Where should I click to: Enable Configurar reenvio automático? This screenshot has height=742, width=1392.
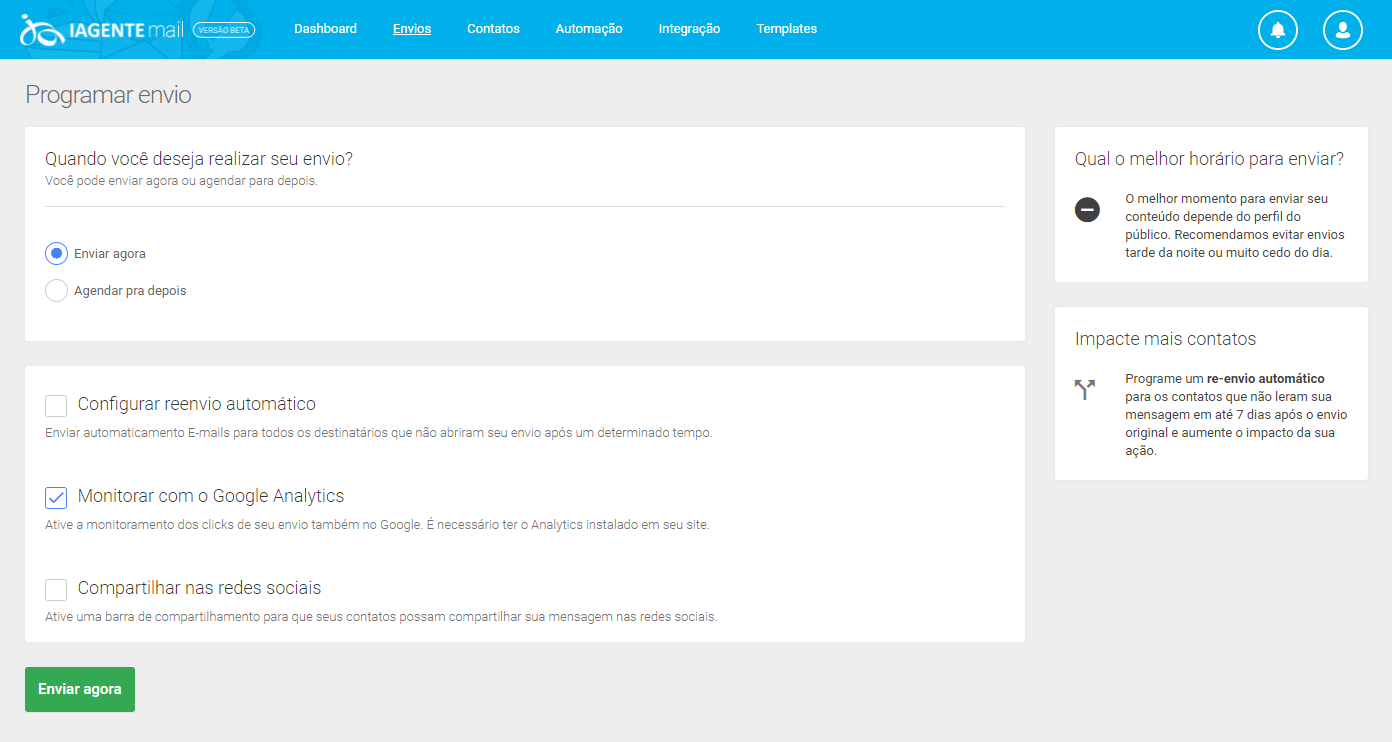(56, 405)
